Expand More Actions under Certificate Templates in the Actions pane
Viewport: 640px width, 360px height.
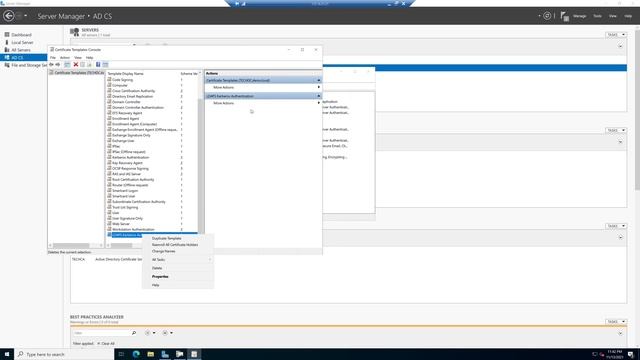[x=263, y=87]
